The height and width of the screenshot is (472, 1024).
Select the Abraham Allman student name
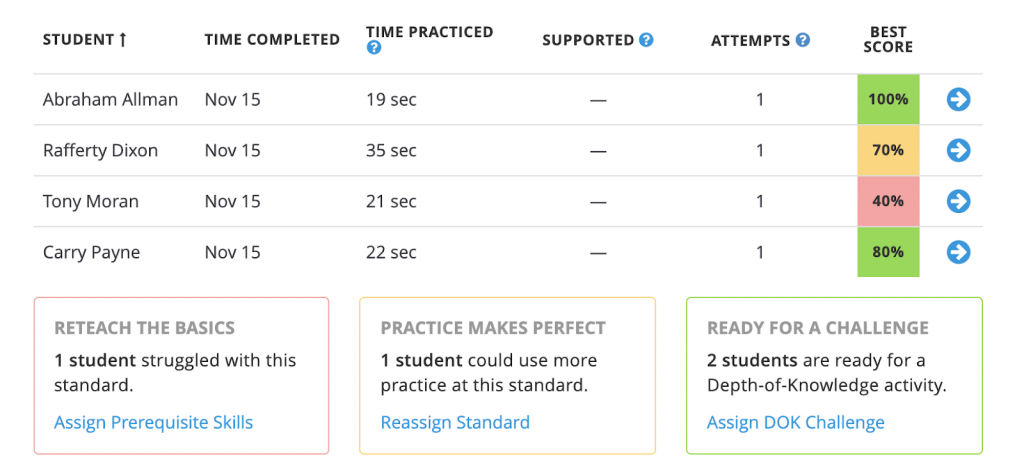[110, 99]
